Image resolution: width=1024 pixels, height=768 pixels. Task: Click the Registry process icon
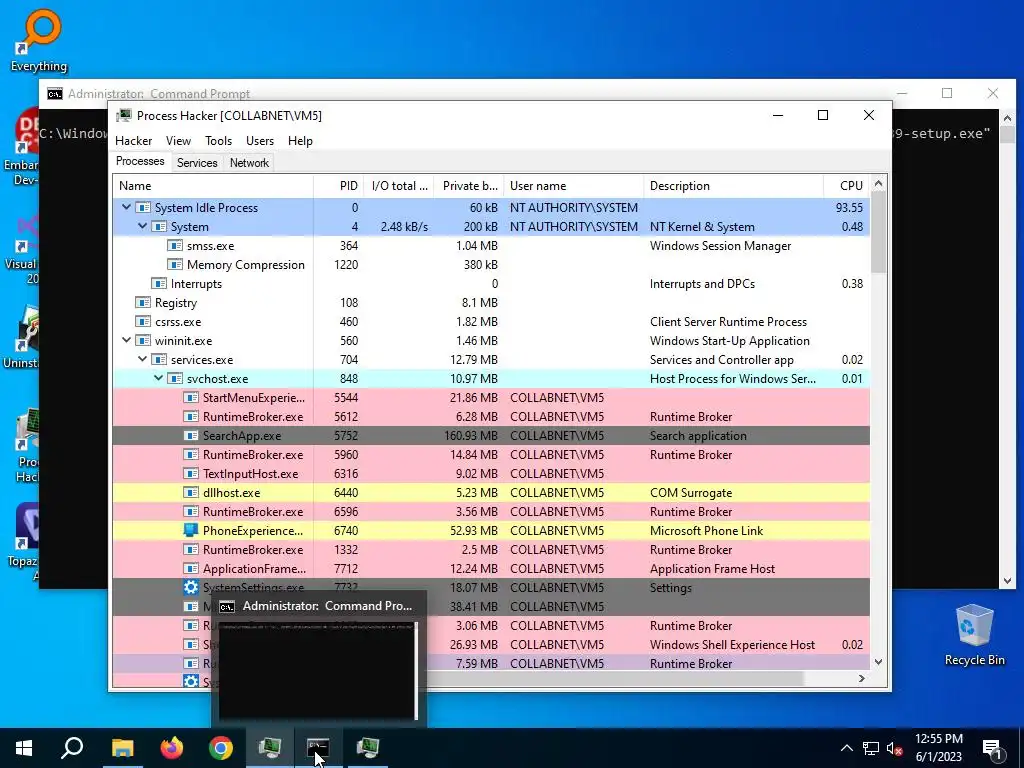tap(142, 302)
